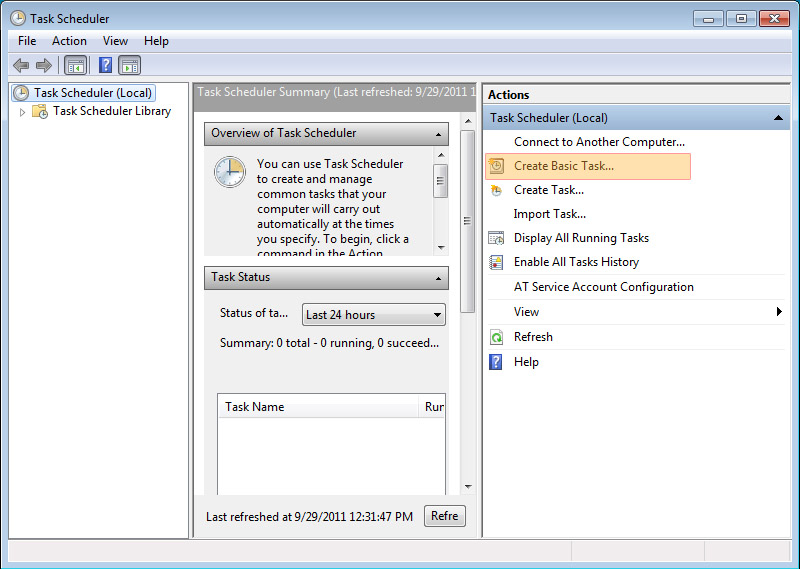Click the Task Scheduler (Local) clock icon in tree
The height and width of the screenshot is (569, 800).
click(21, 93)
